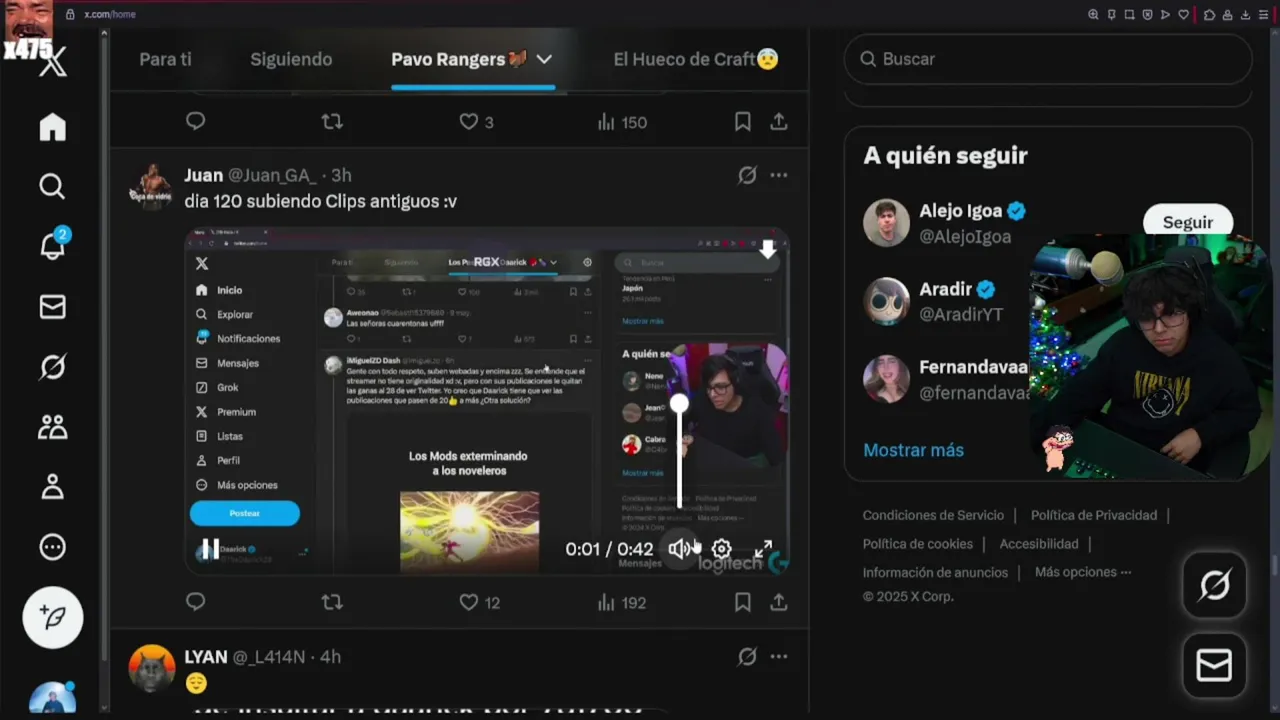Open more menu on LYAN's post
The image size is (1280, 720).
click(778, 657)
